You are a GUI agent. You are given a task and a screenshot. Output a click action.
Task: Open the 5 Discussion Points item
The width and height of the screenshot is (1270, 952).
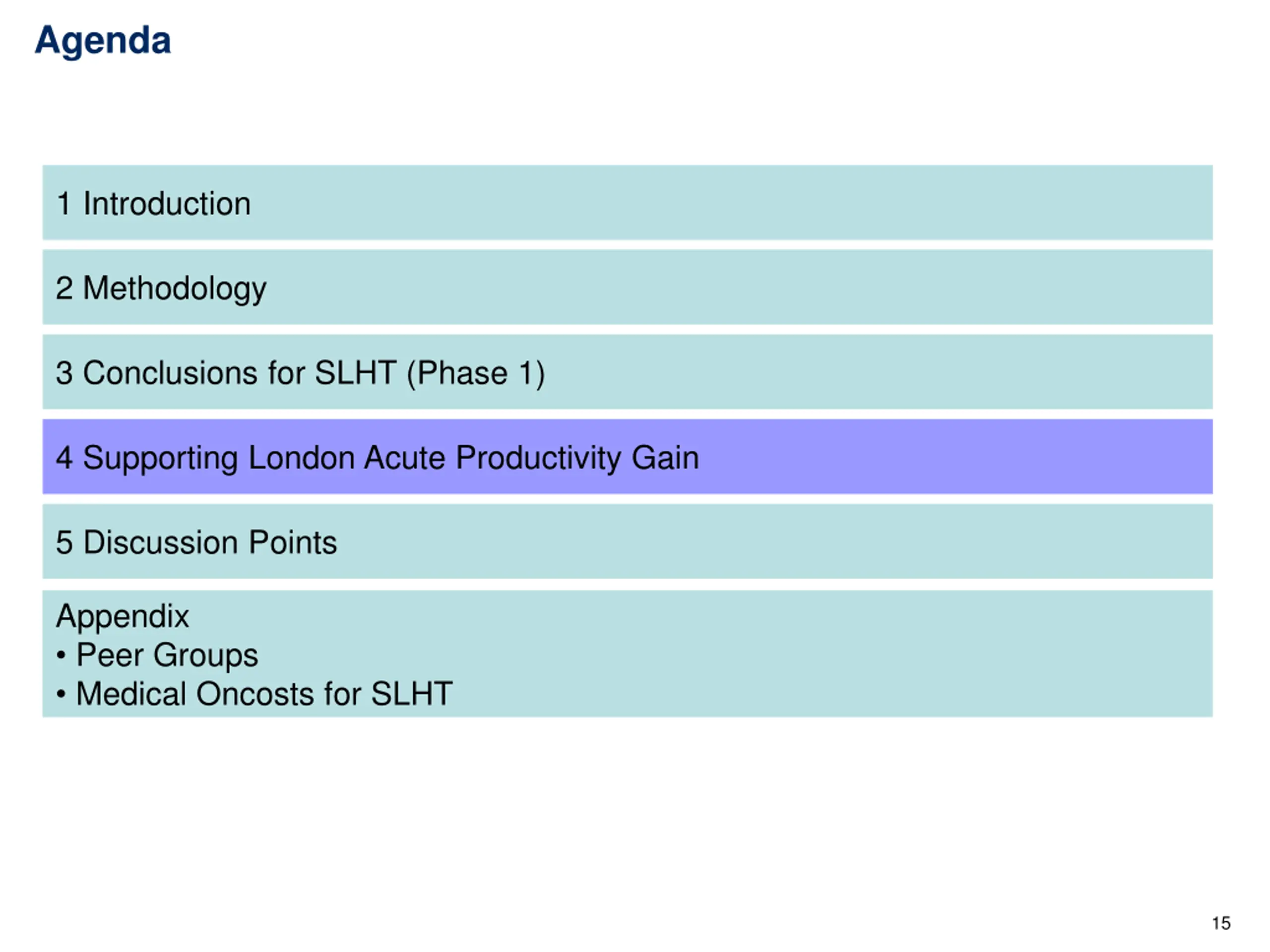tap(628, 541)
